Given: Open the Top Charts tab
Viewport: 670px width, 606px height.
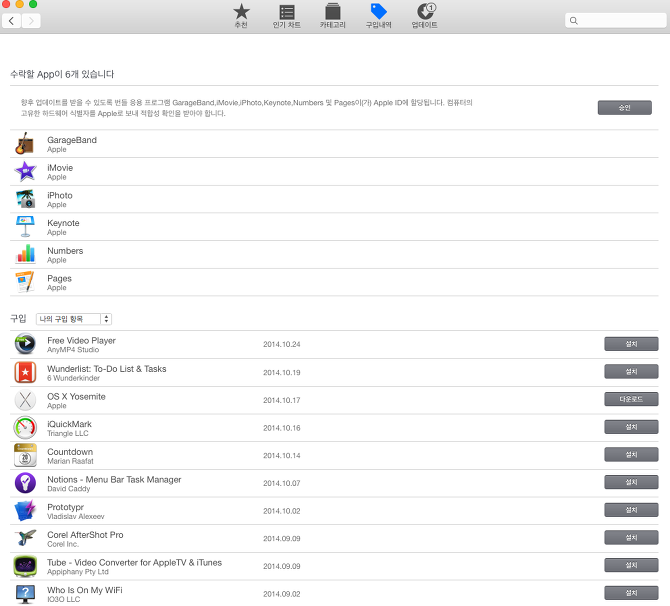Looking at the screenshot, I should [x=286, y=16].
